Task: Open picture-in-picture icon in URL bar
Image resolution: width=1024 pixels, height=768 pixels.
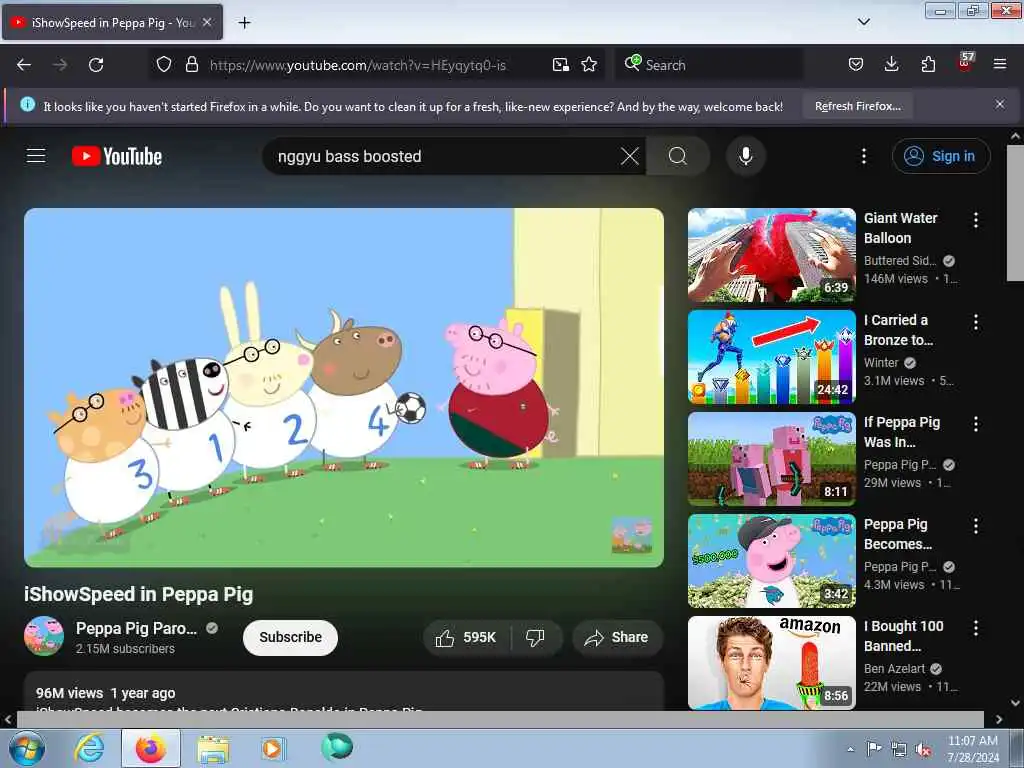Action: 560,64
